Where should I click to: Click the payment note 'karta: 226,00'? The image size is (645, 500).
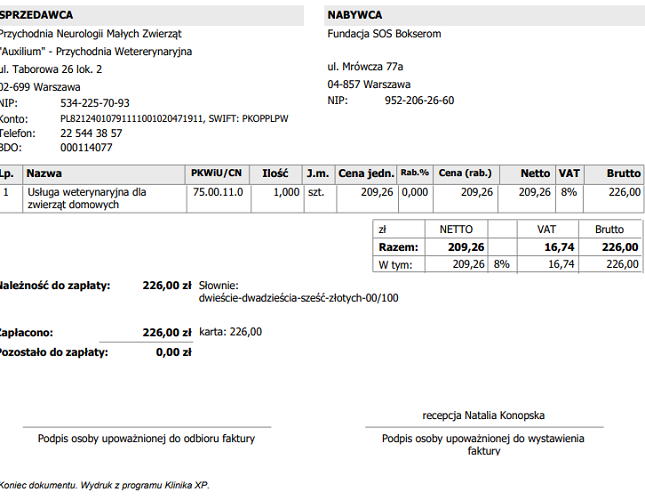click(x=230, y=332)
